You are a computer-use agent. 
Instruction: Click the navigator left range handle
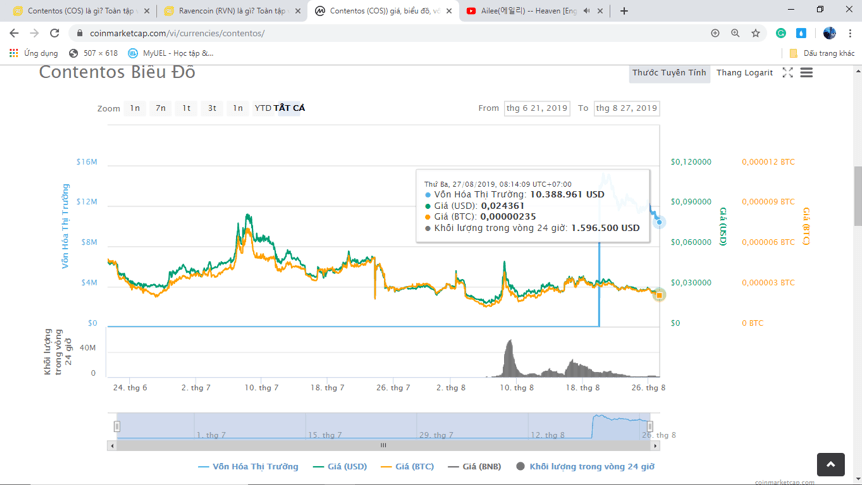[117, 426]
